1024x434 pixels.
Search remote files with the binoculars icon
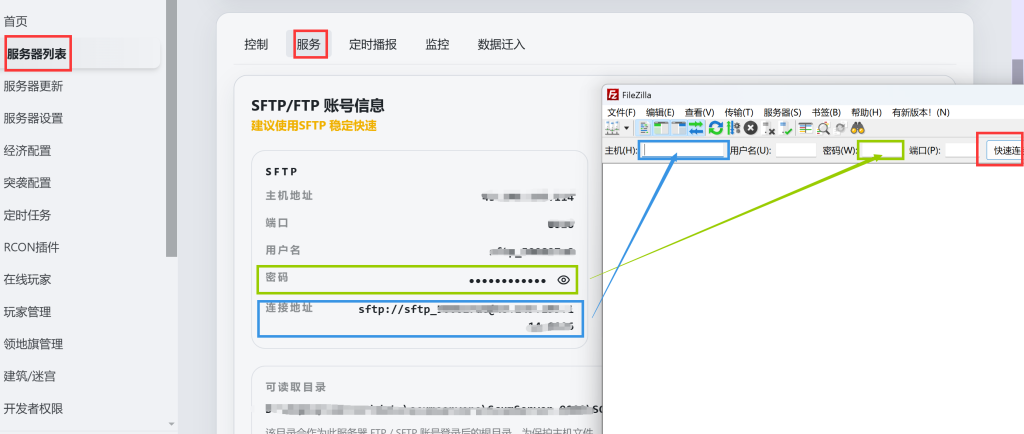click(858, 128)
